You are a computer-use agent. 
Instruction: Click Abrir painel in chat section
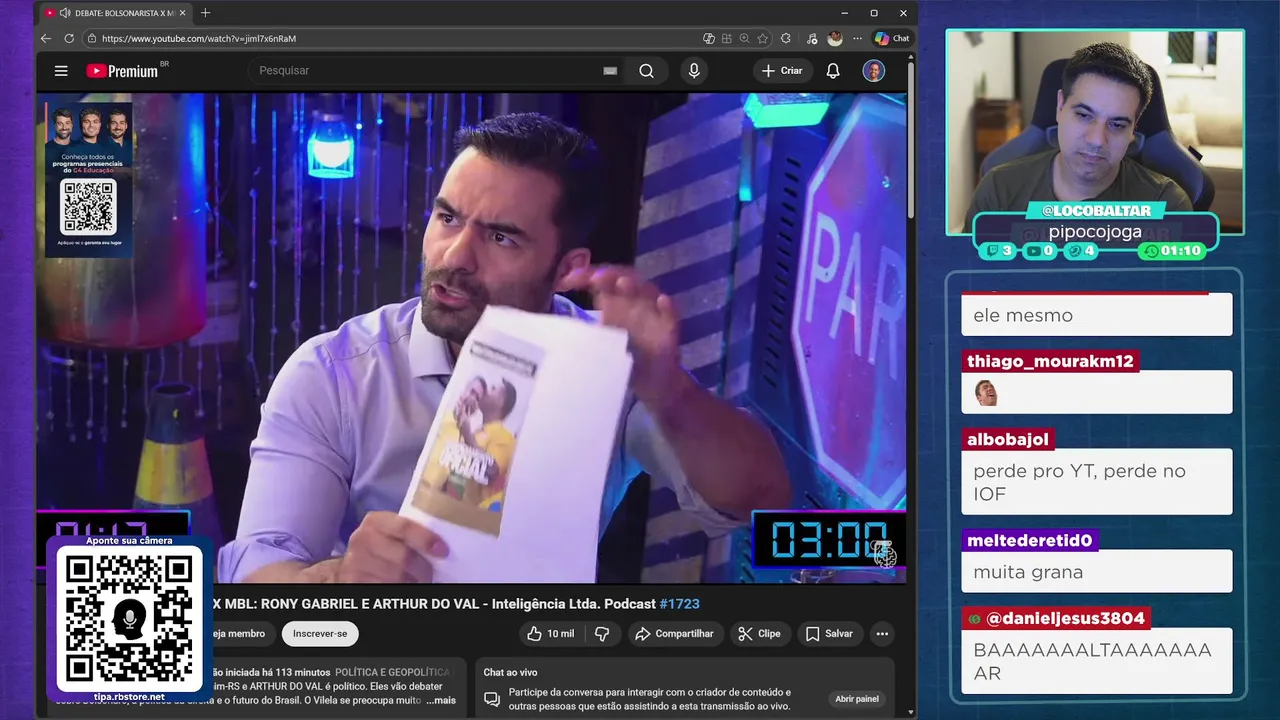click(x=857, y=699)
